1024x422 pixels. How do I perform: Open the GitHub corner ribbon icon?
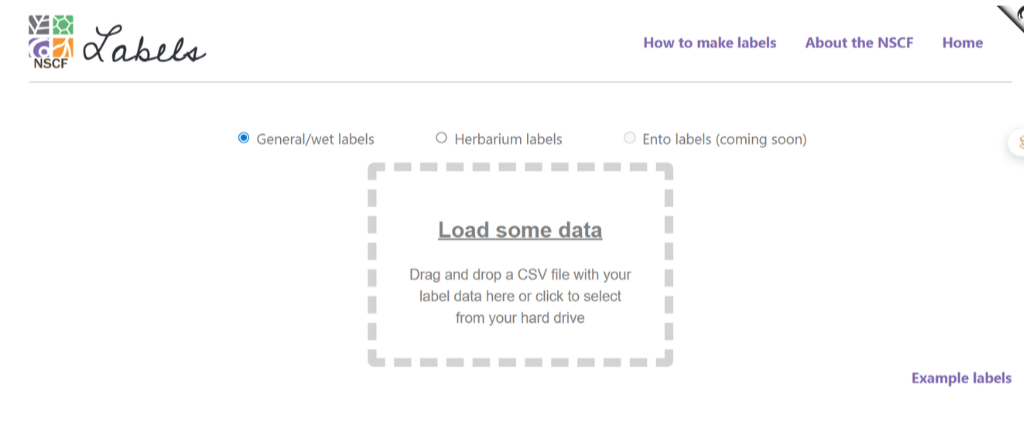[x=1012, y=16]
